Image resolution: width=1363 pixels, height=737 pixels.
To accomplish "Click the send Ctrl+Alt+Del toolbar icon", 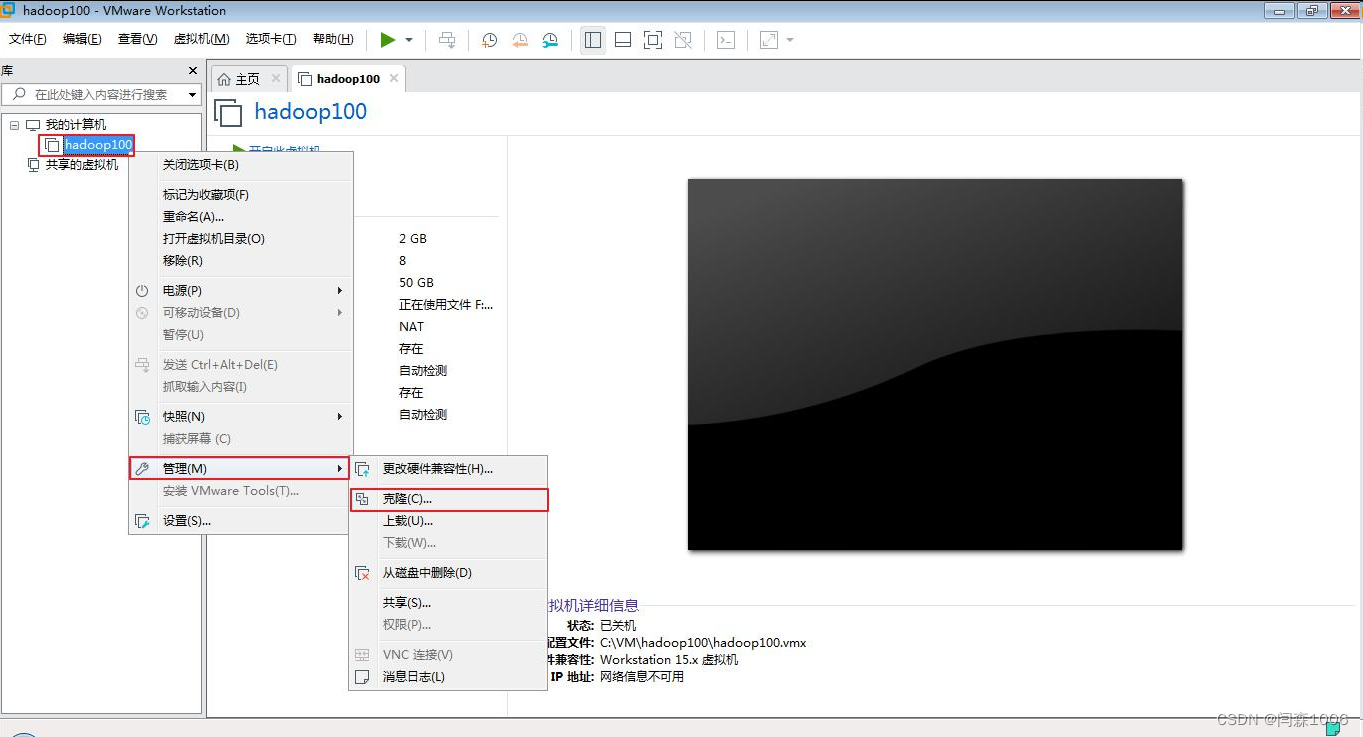I will 447,40.
